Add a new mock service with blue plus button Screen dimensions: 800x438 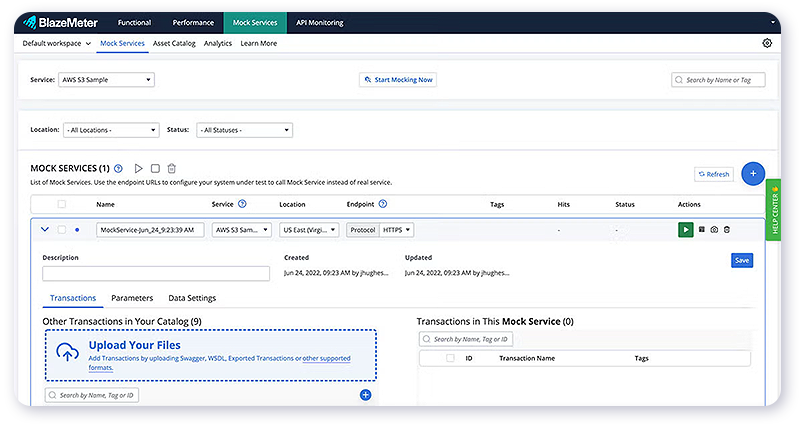click(x=752, y=173)
